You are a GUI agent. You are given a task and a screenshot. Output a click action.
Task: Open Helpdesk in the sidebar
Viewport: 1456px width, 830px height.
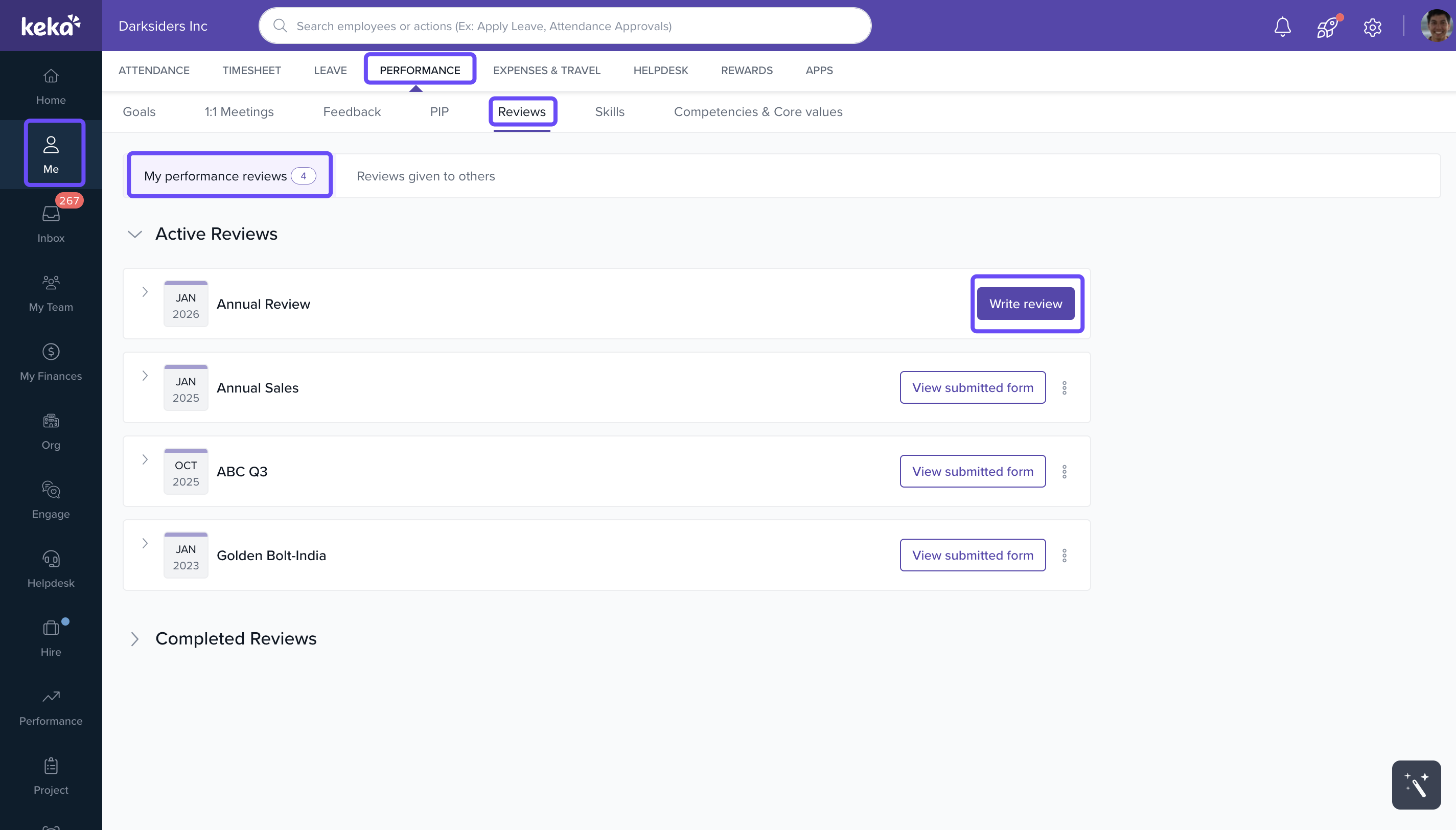click(x=51, y=569)
